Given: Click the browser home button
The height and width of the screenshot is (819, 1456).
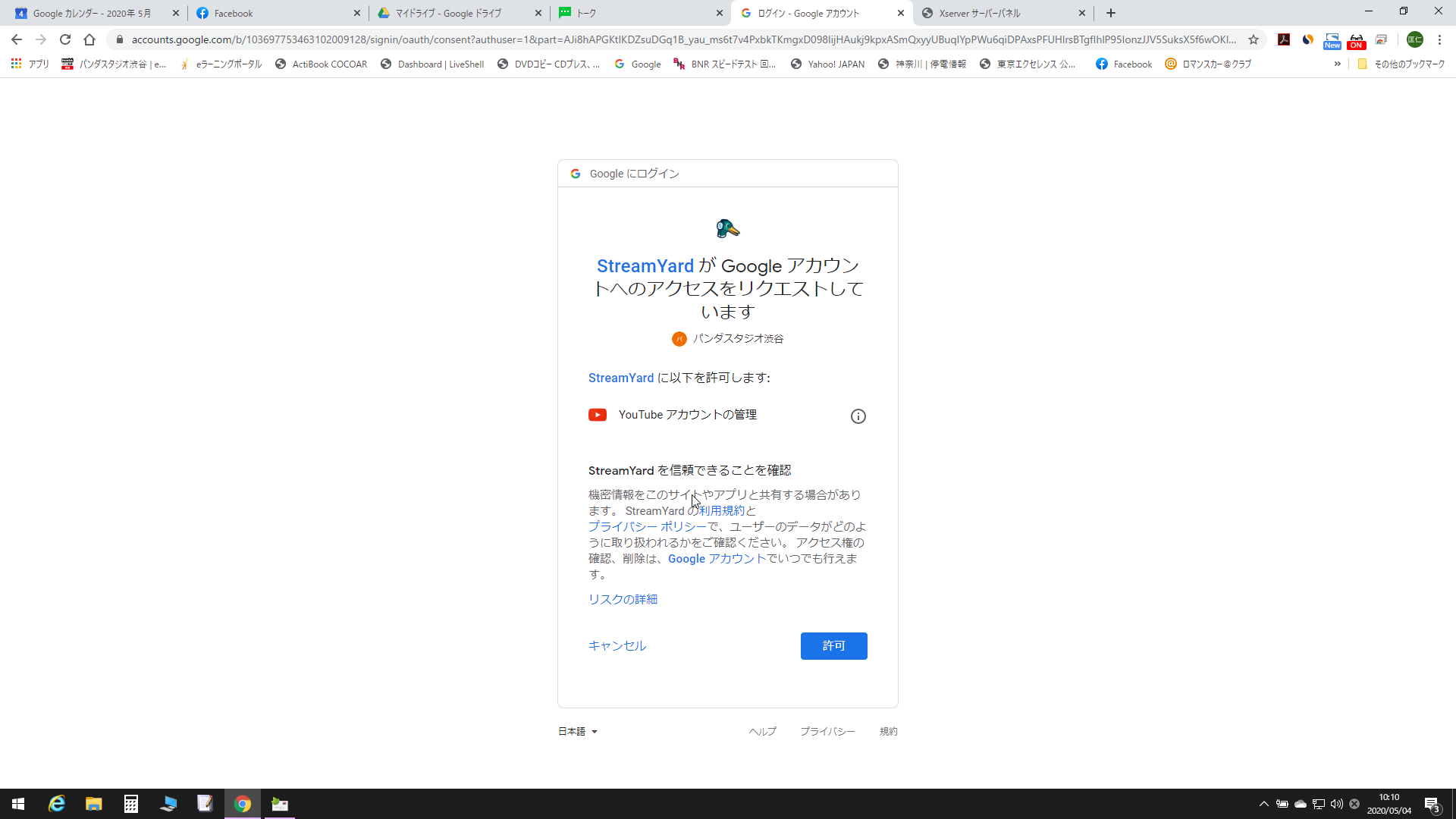Looking at the screenshot, I should pos(89,39).
